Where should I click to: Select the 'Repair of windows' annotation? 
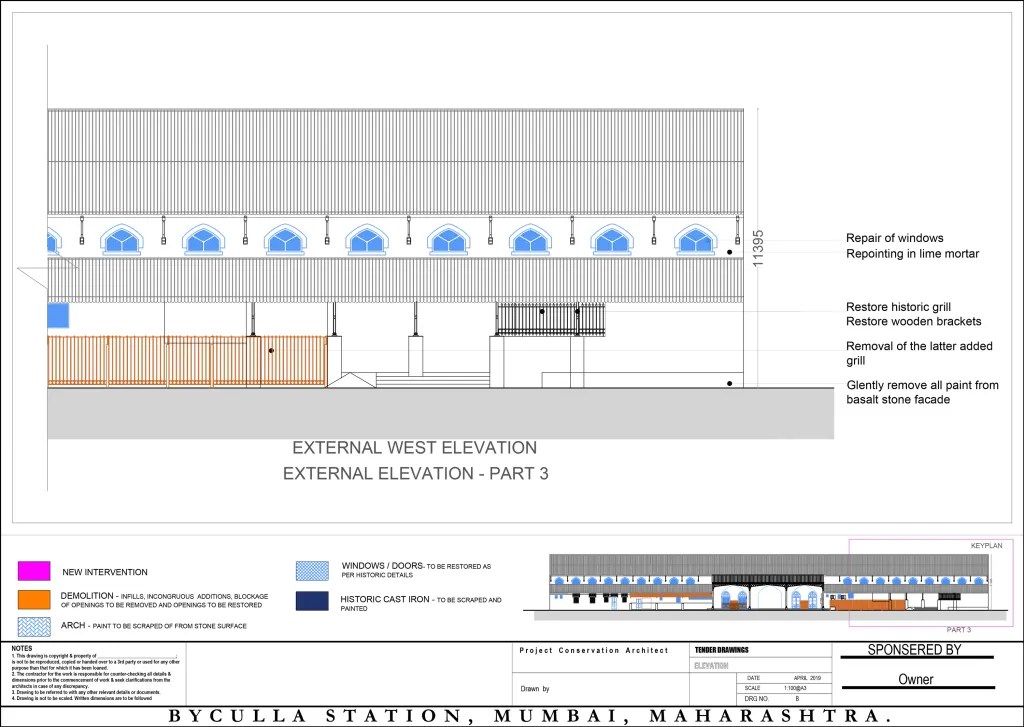[894, 238]
